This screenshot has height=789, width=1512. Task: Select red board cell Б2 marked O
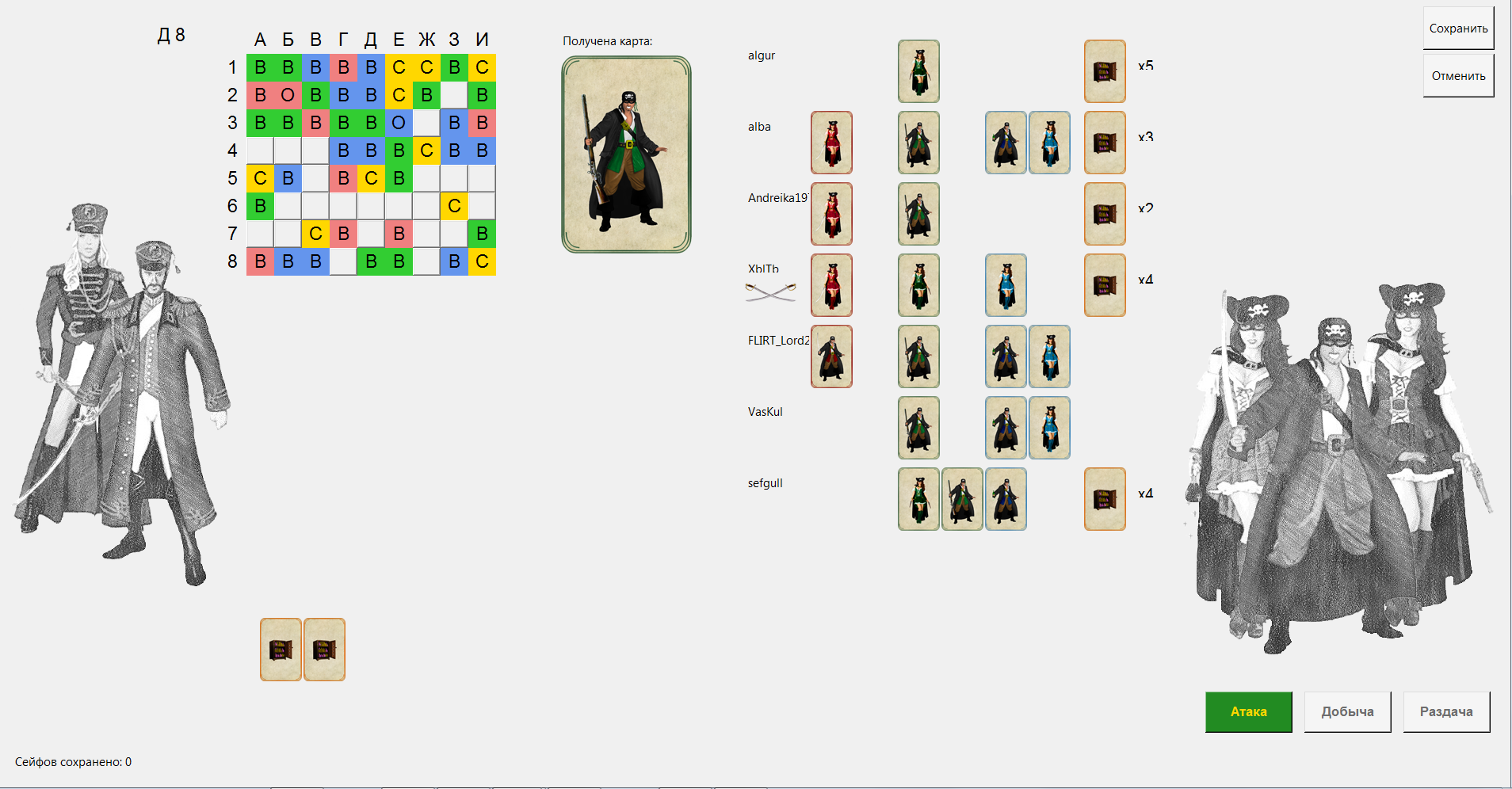(288, 95)
